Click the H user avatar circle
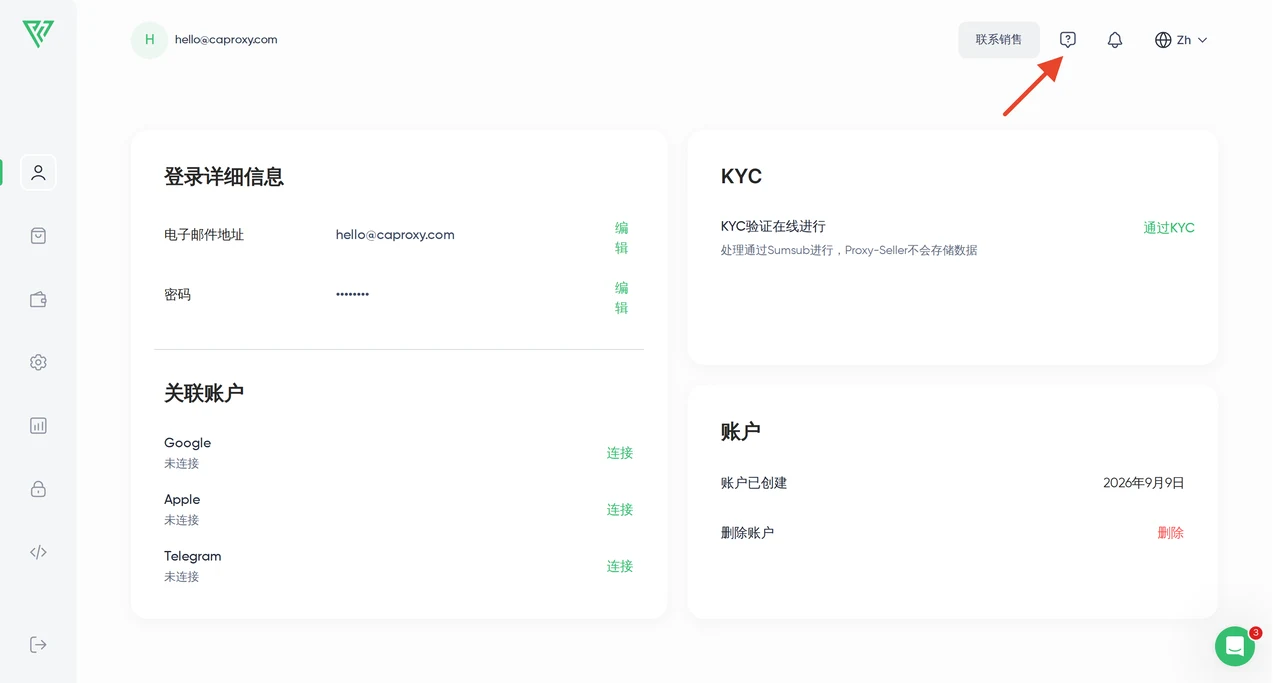 coord(149,40)
